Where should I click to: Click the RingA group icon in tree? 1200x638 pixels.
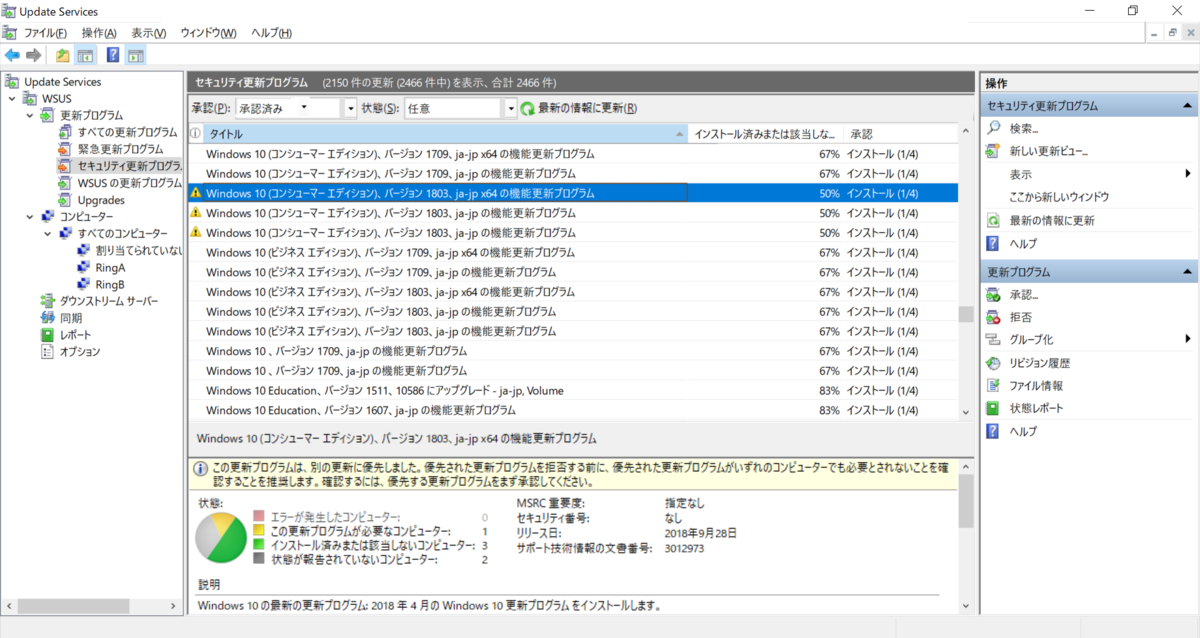tap(85, 267)
